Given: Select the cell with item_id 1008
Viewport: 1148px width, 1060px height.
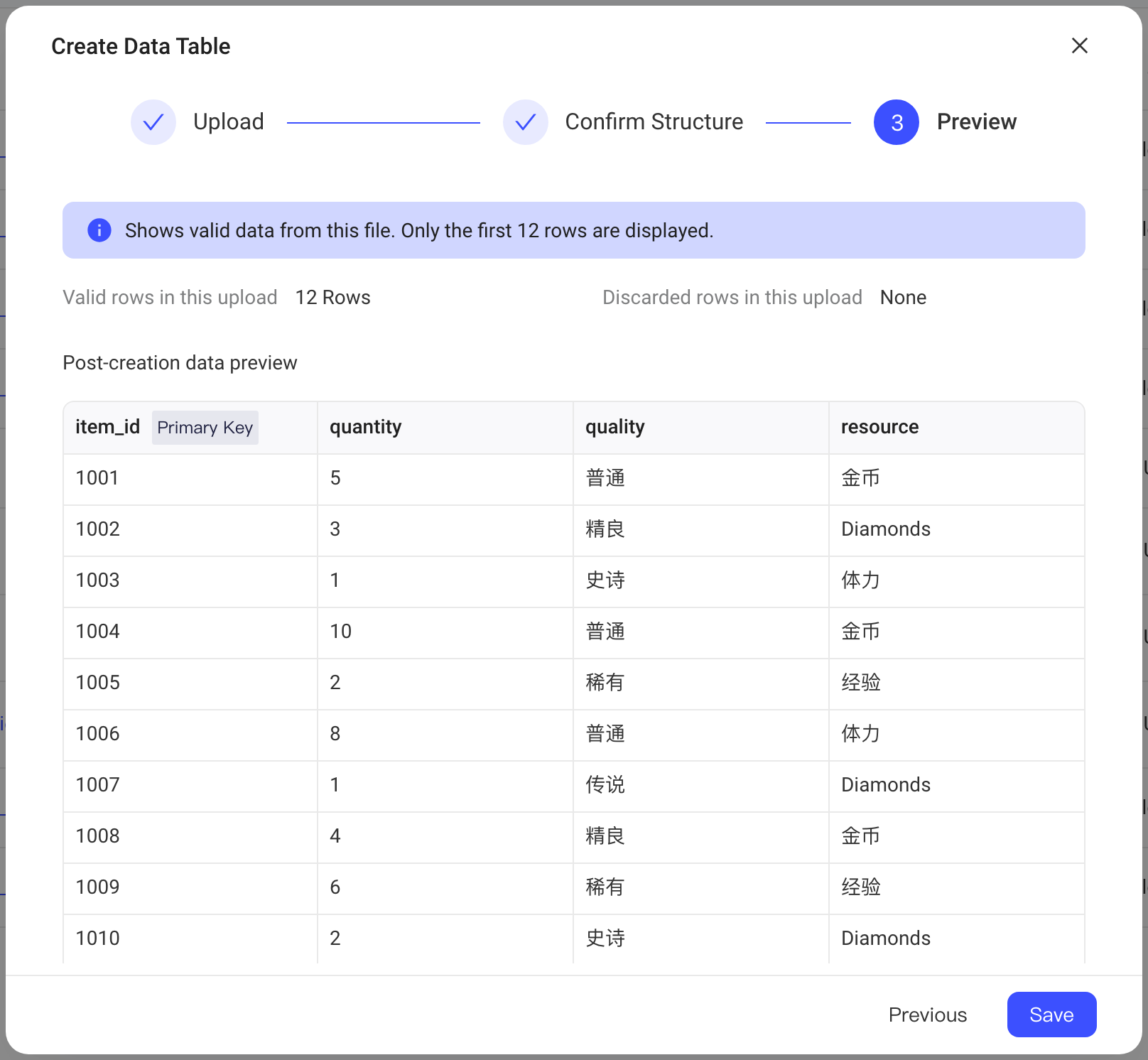Looking at the screenshot, I should 190,838.
